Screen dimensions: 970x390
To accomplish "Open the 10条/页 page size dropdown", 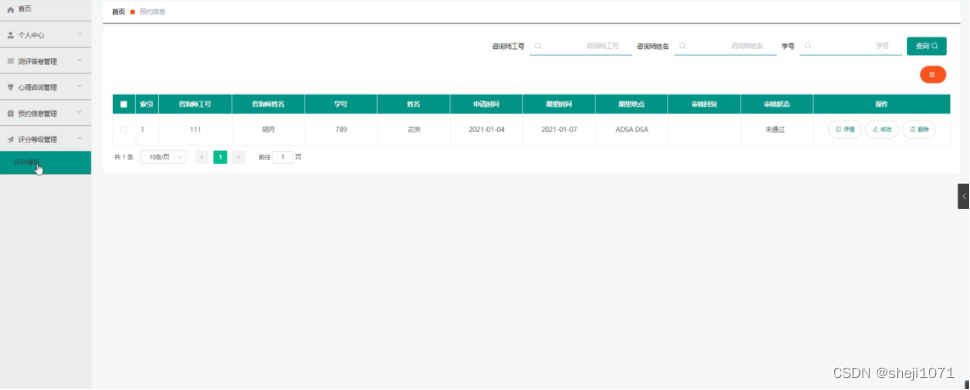I will pyautogui.click(x=163, y=157).
